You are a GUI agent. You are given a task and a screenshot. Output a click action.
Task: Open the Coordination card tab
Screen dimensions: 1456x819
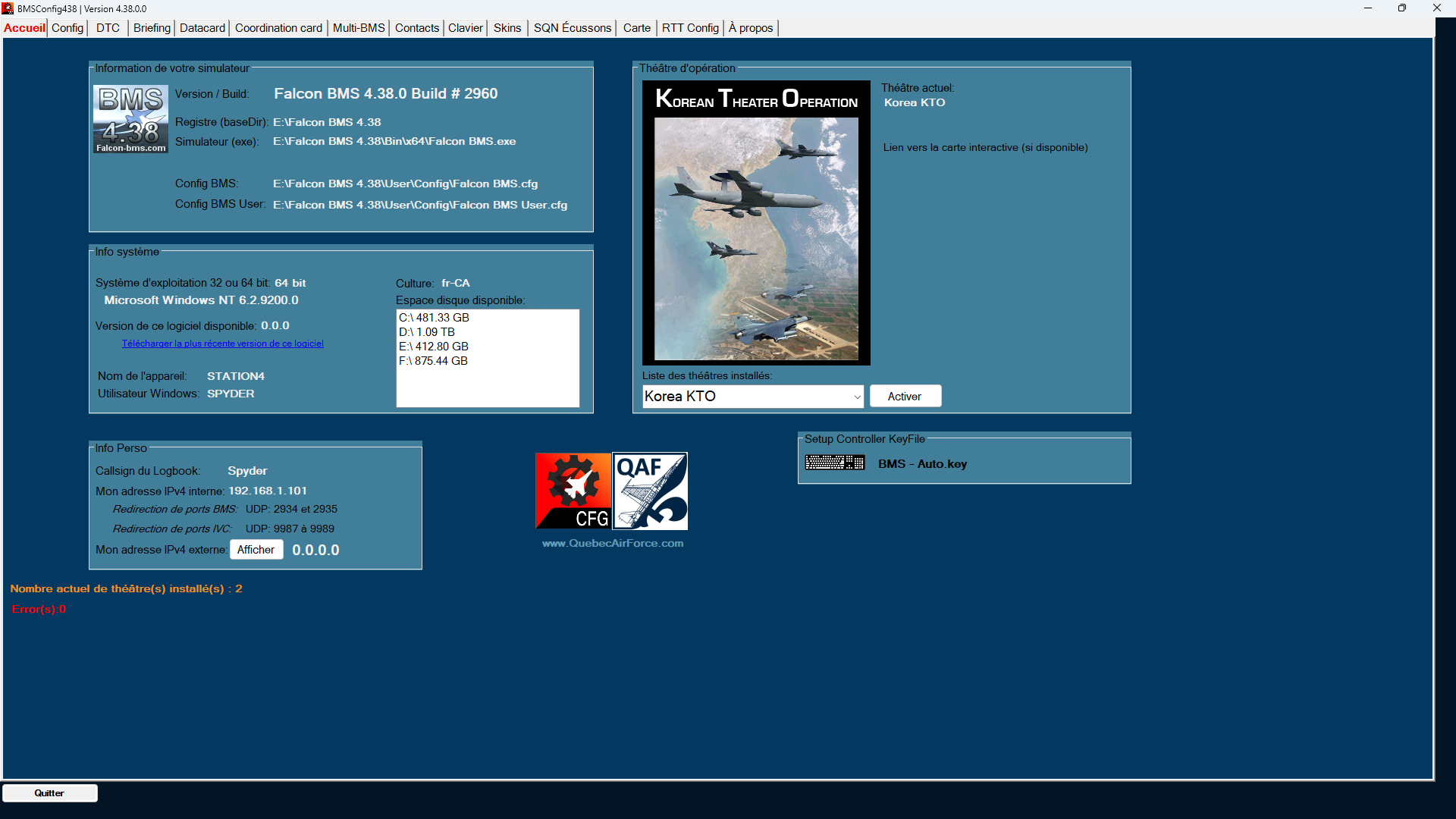[278, 28]
